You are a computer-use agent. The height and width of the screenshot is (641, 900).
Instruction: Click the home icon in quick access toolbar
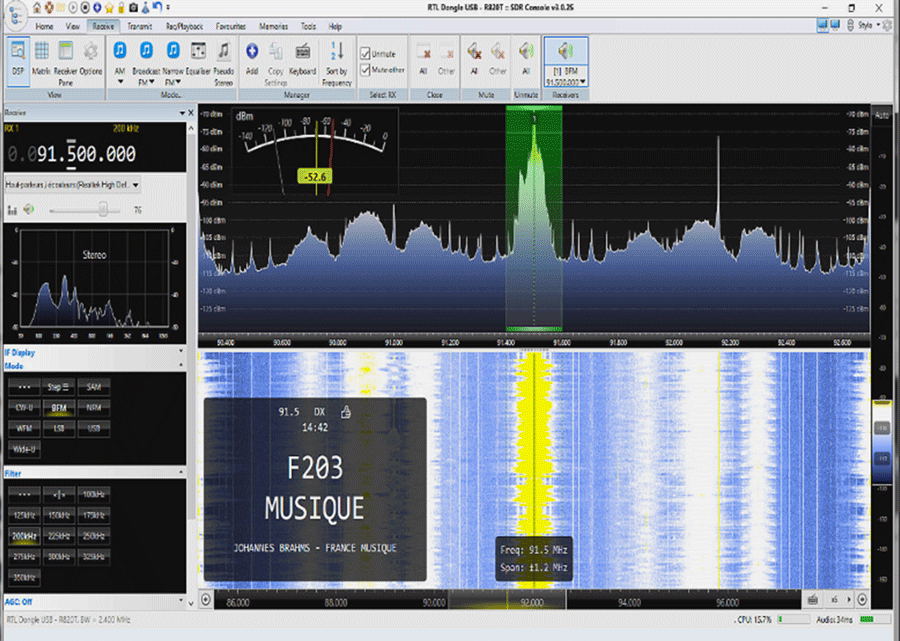[37, 7]
